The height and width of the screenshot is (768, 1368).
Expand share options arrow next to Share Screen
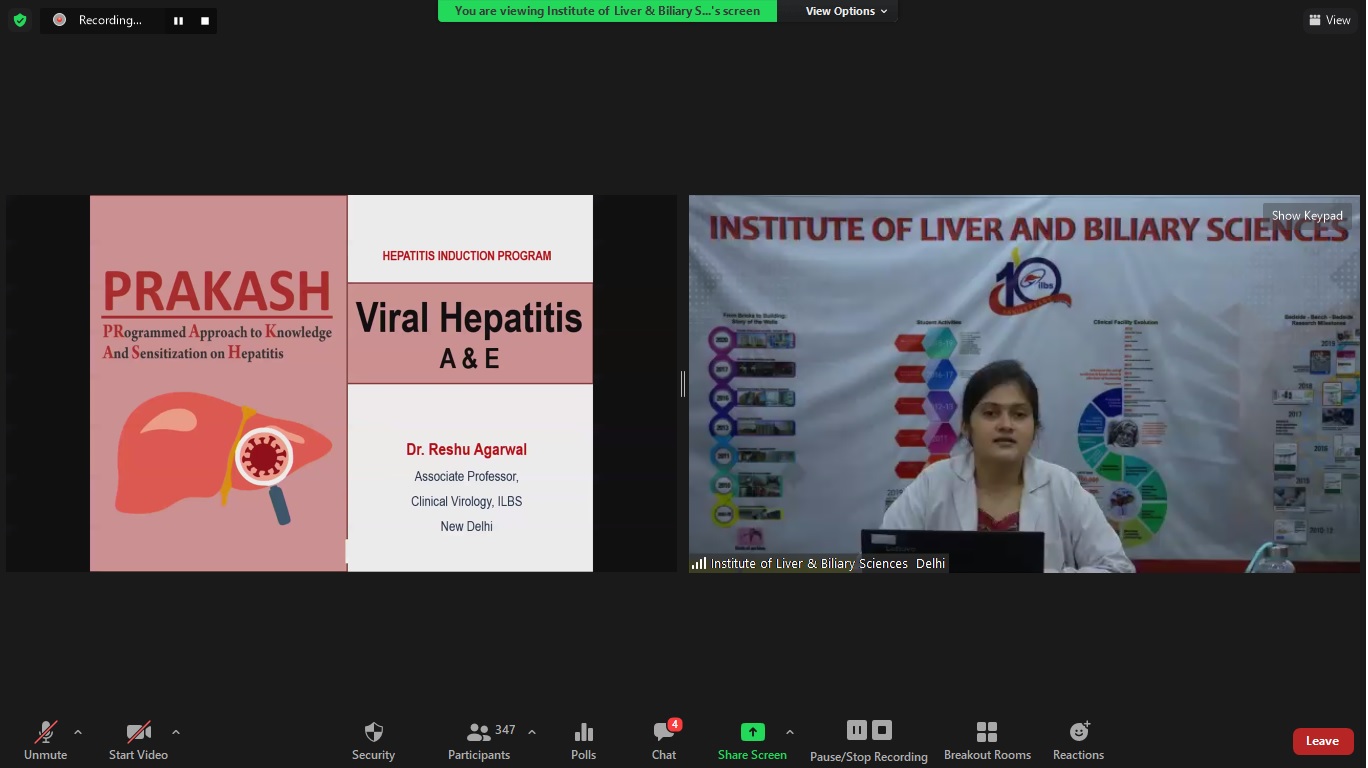[790, 732]
